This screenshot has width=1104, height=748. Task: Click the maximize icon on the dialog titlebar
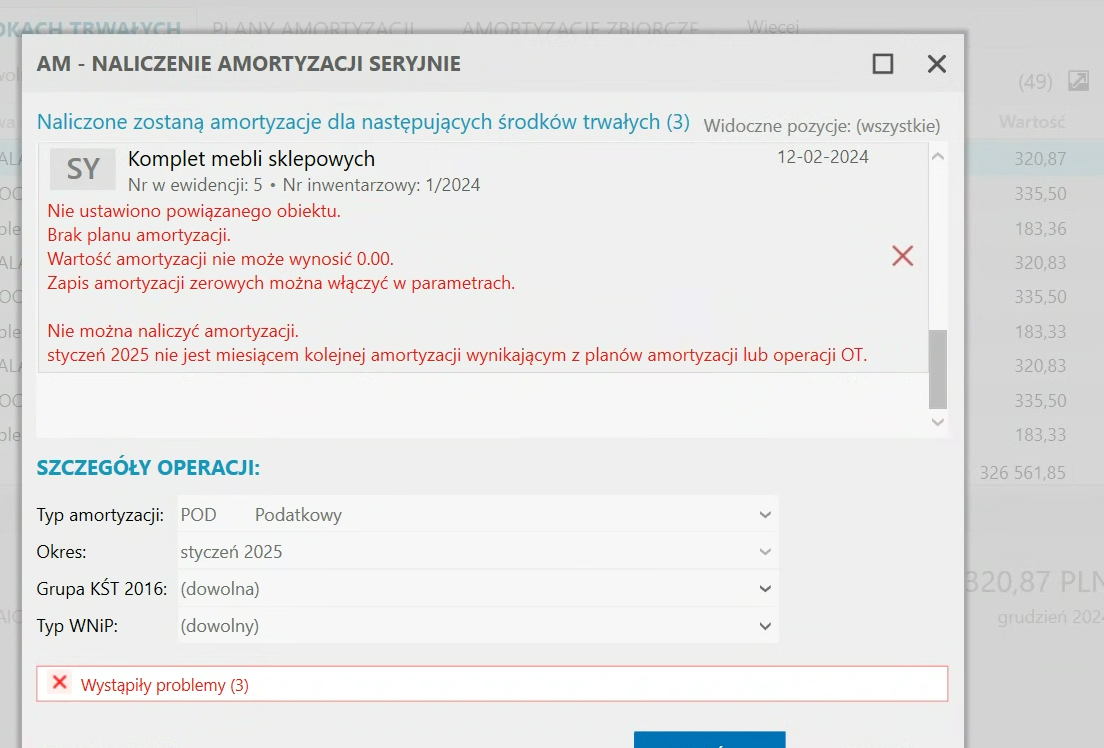[881, 63]
